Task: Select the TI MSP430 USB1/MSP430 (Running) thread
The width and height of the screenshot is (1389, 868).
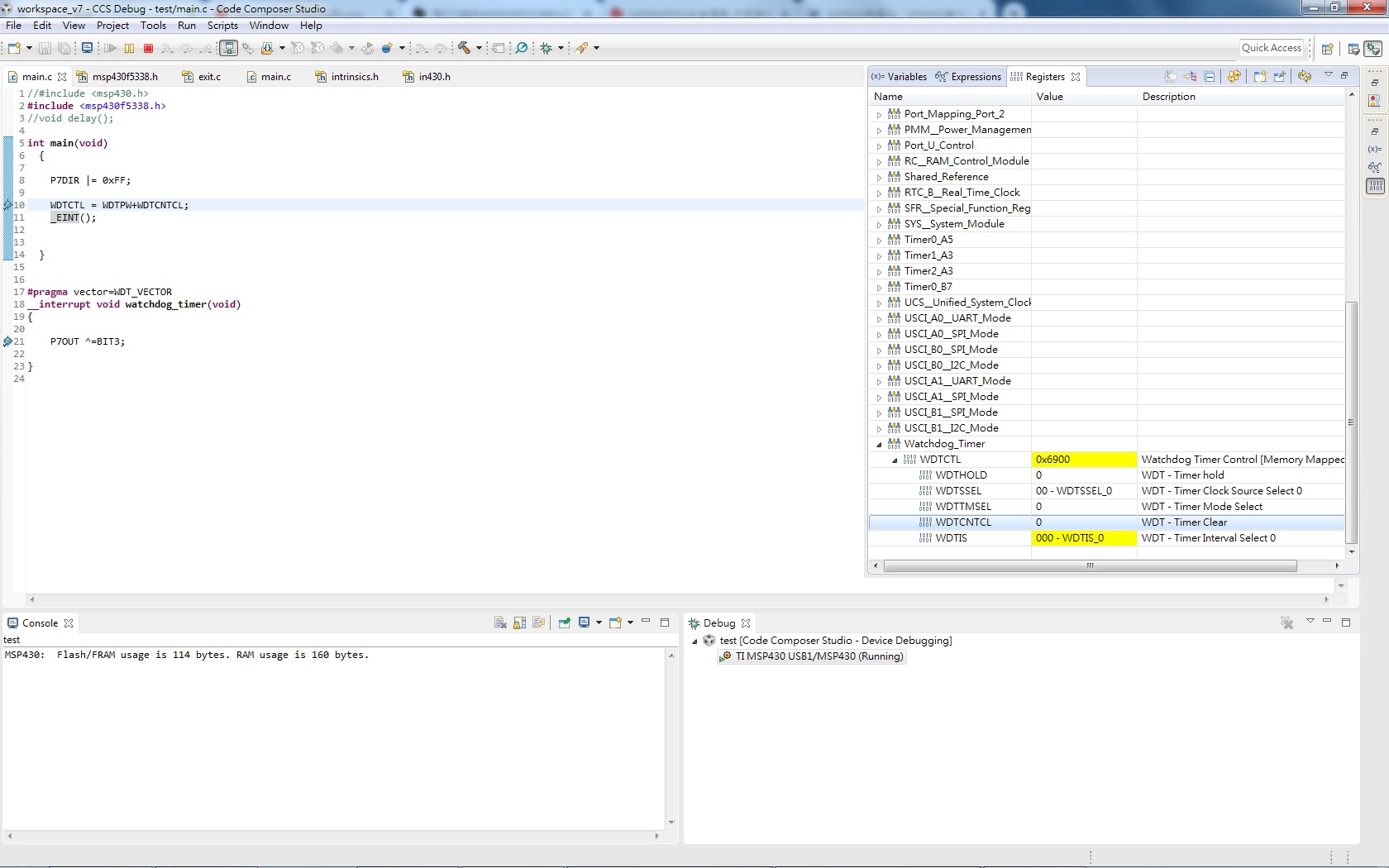Action: point(812,657)
